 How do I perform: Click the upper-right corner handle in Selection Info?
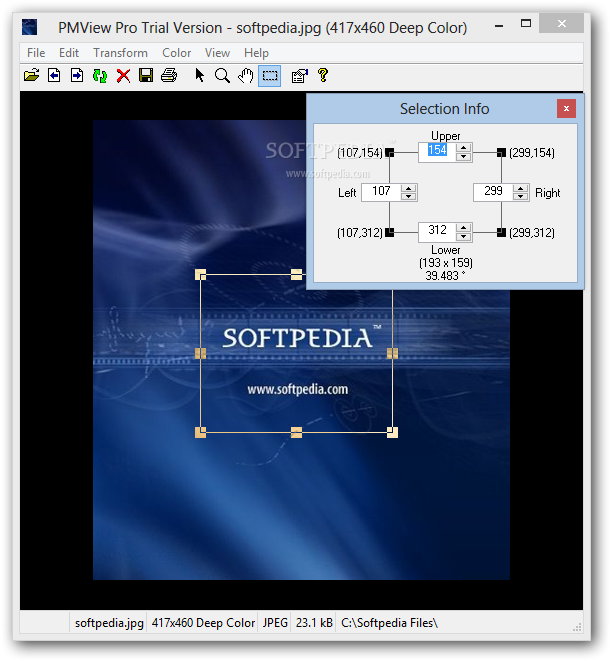[x=501, y=153]
